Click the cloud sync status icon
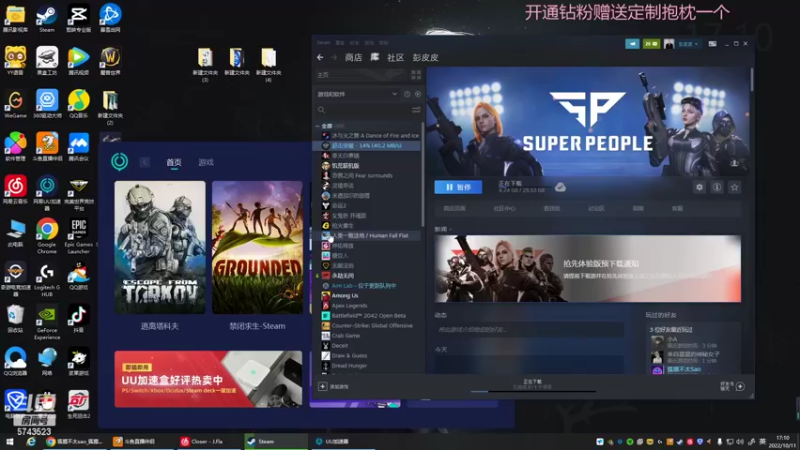Viewport: 800px width, 450px height. pos(560,187)
